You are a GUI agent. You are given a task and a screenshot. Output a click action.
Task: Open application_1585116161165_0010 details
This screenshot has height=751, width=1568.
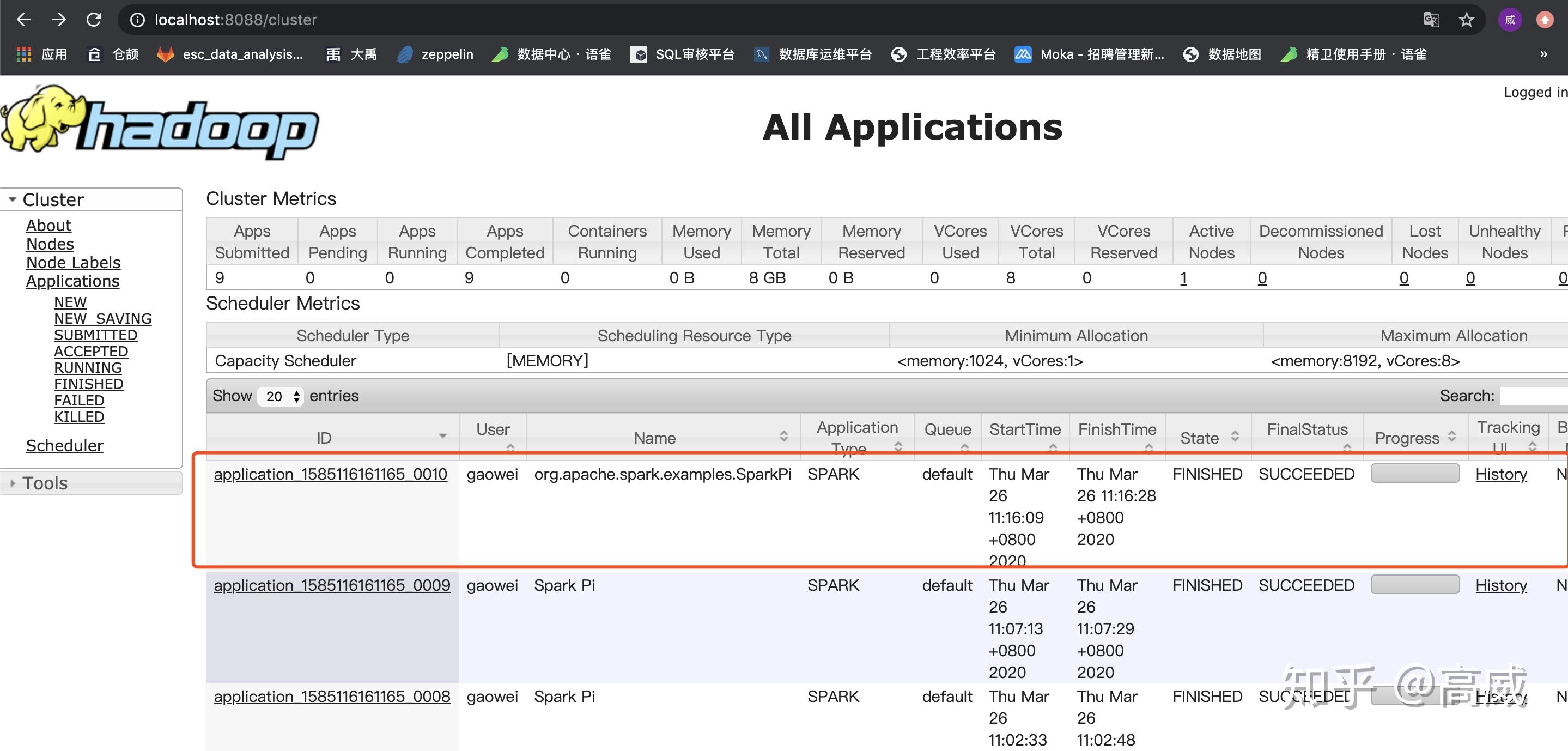point(331,474)
